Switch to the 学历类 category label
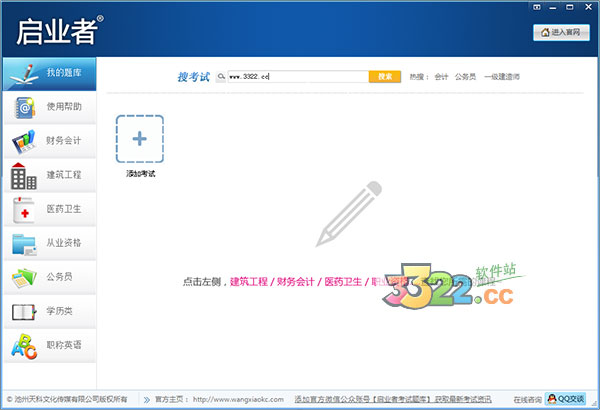The height and width of the screenshot is (410, 600). pos(59,310)
